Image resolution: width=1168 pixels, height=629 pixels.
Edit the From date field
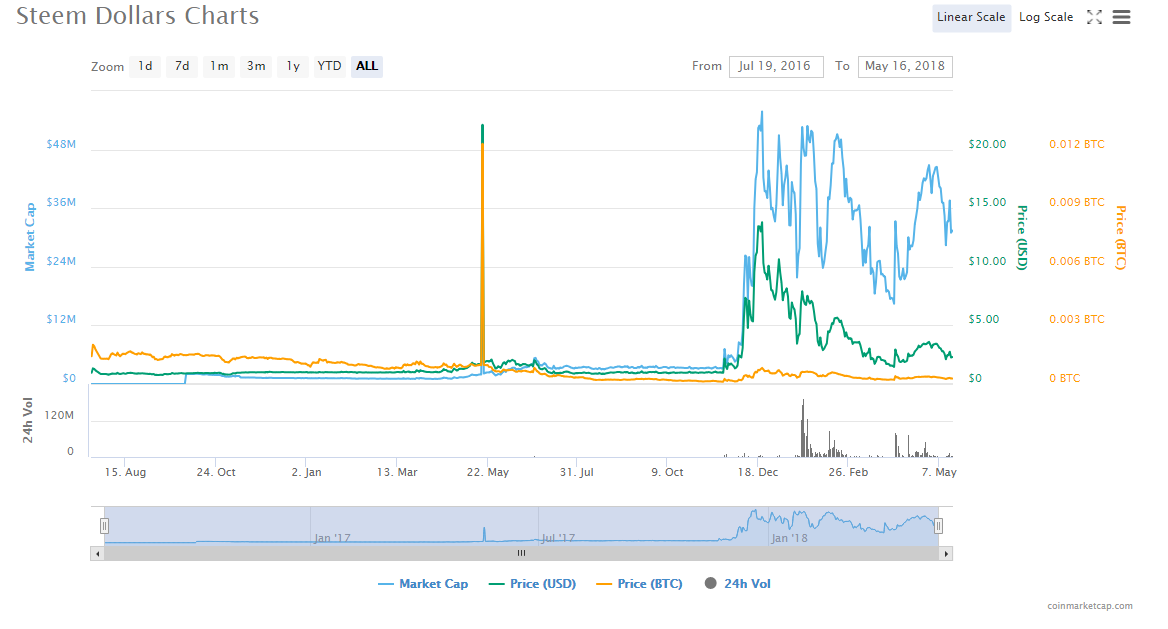point(775,66)
